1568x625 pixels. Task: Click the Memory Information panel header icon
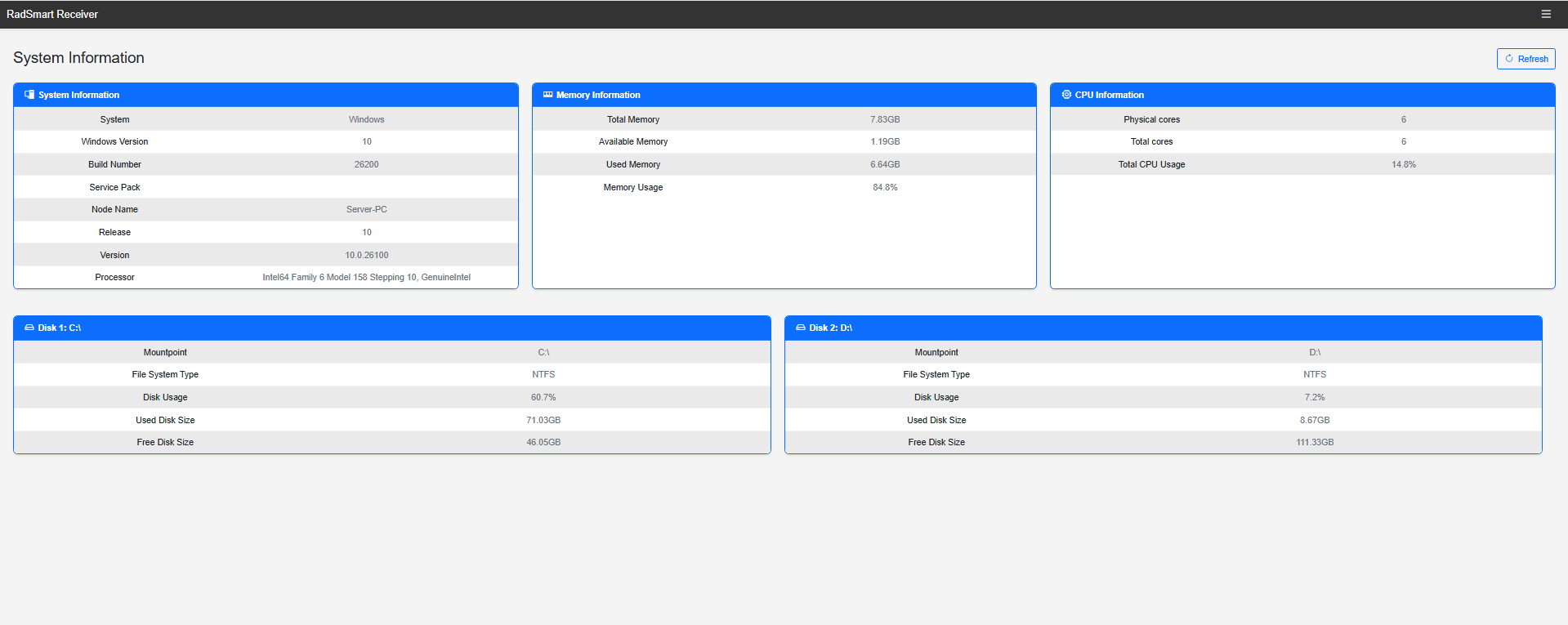[547, 95]
